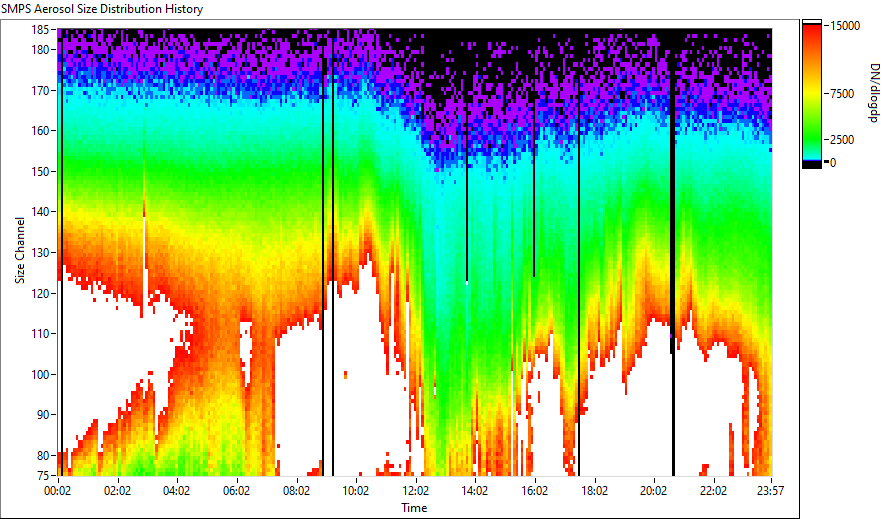Viewport: 884px width, 519px height.
Task: Click the 0 color scale minimum value
Action: 833,162
